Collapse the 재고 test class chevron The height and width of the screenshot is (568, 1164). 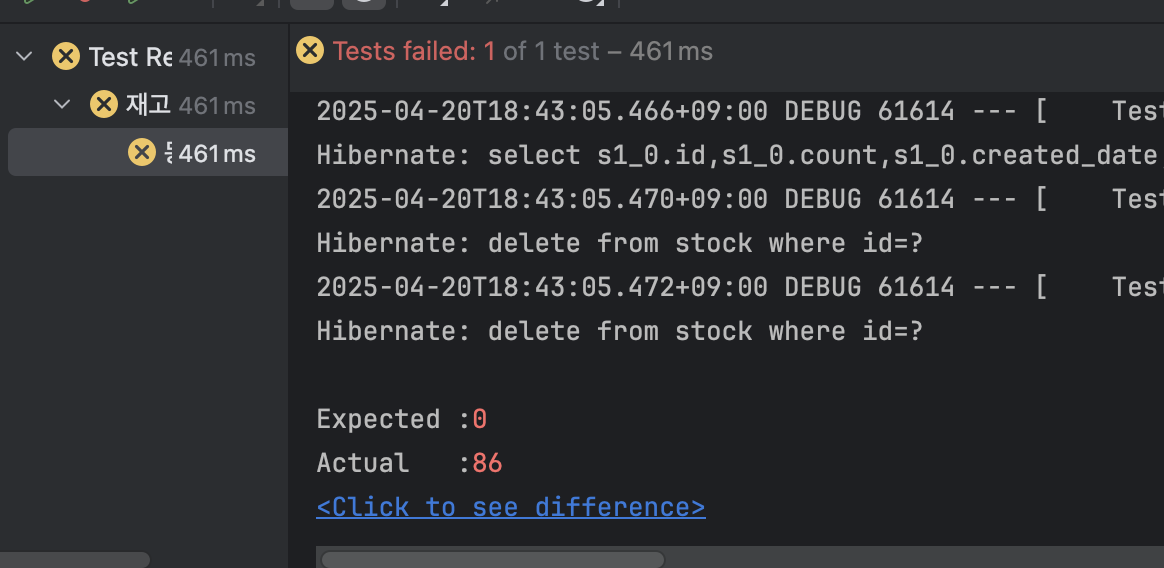pyautogui.click(x=62, y=105)
